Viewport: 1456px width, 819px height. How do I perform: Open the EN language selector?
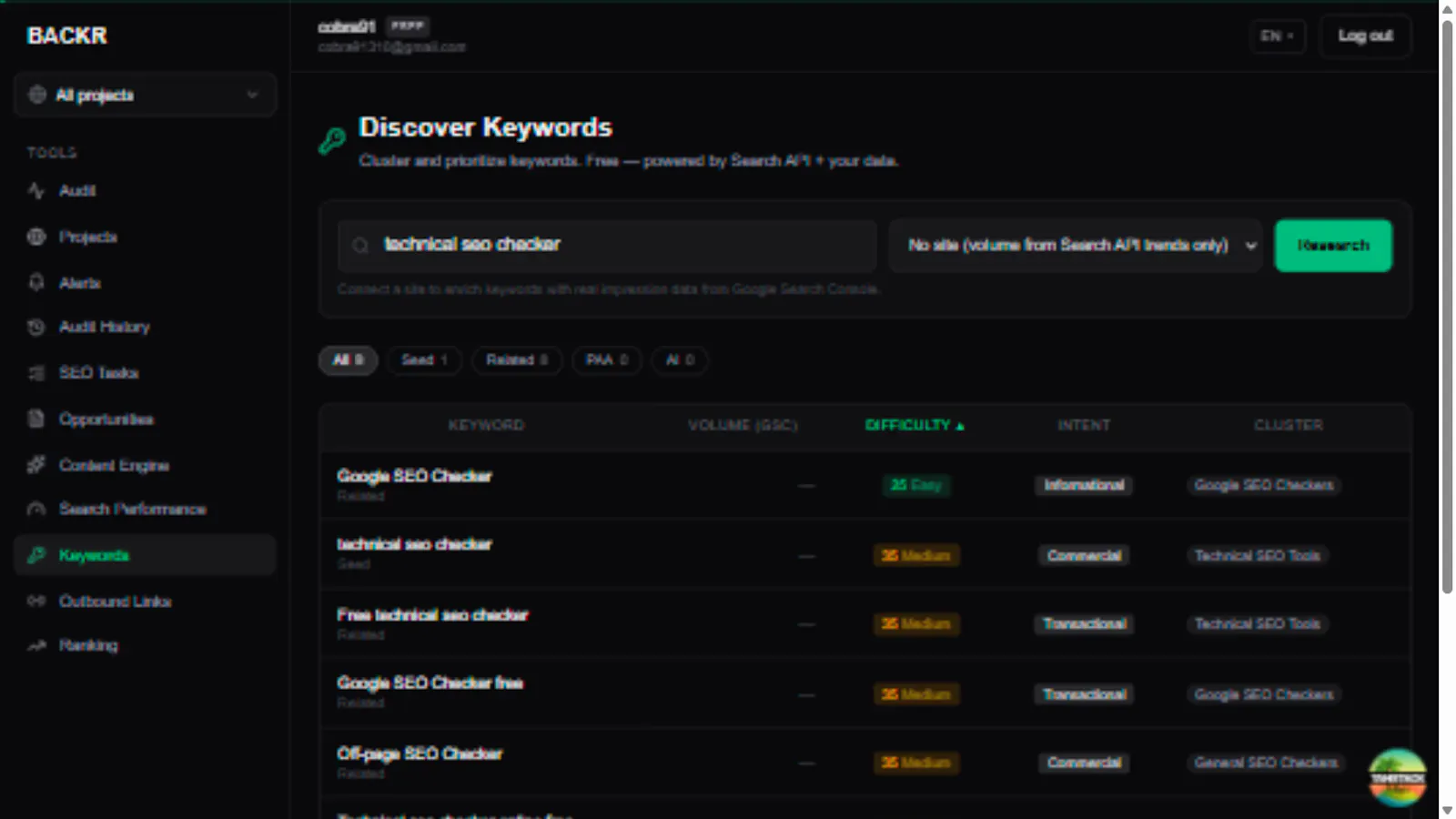(x=1278, y=36)
